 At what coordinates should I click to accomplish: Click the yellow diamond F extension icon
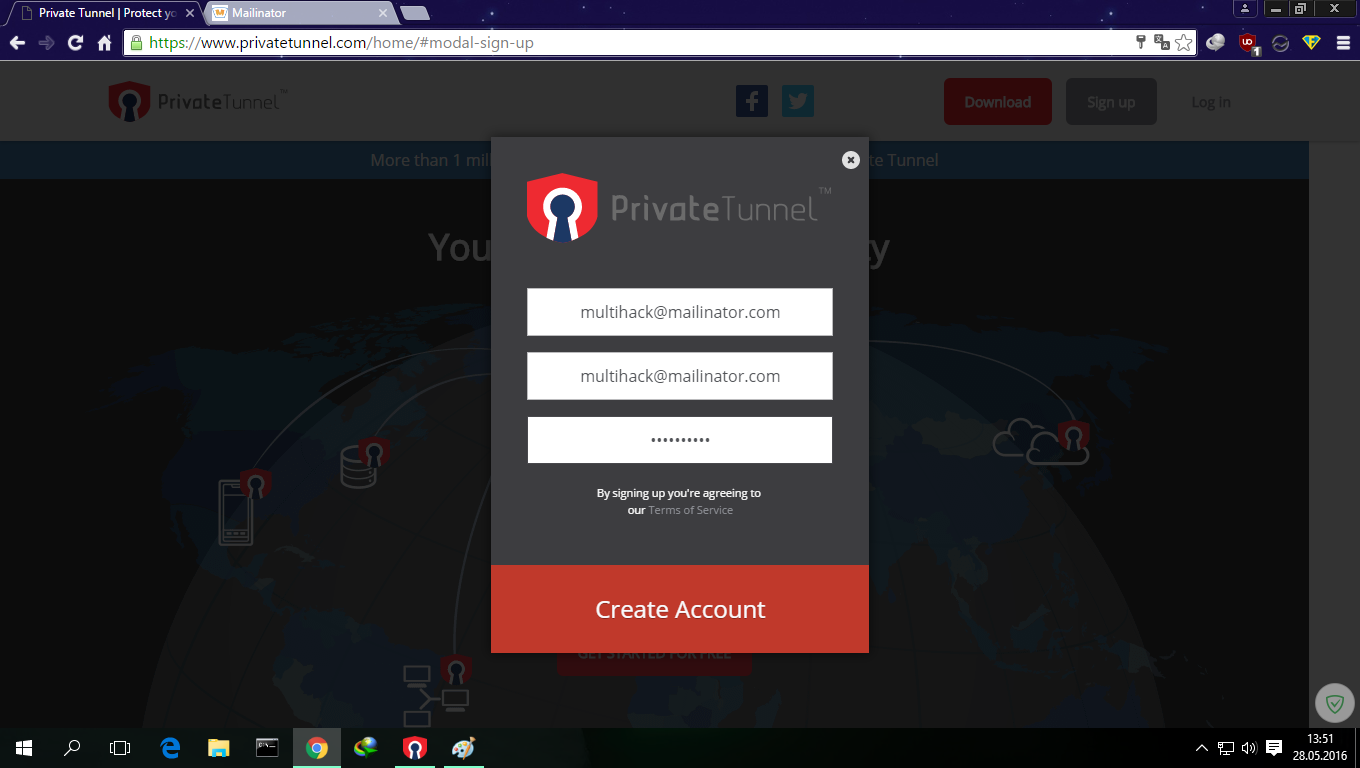pos(1311,43)
